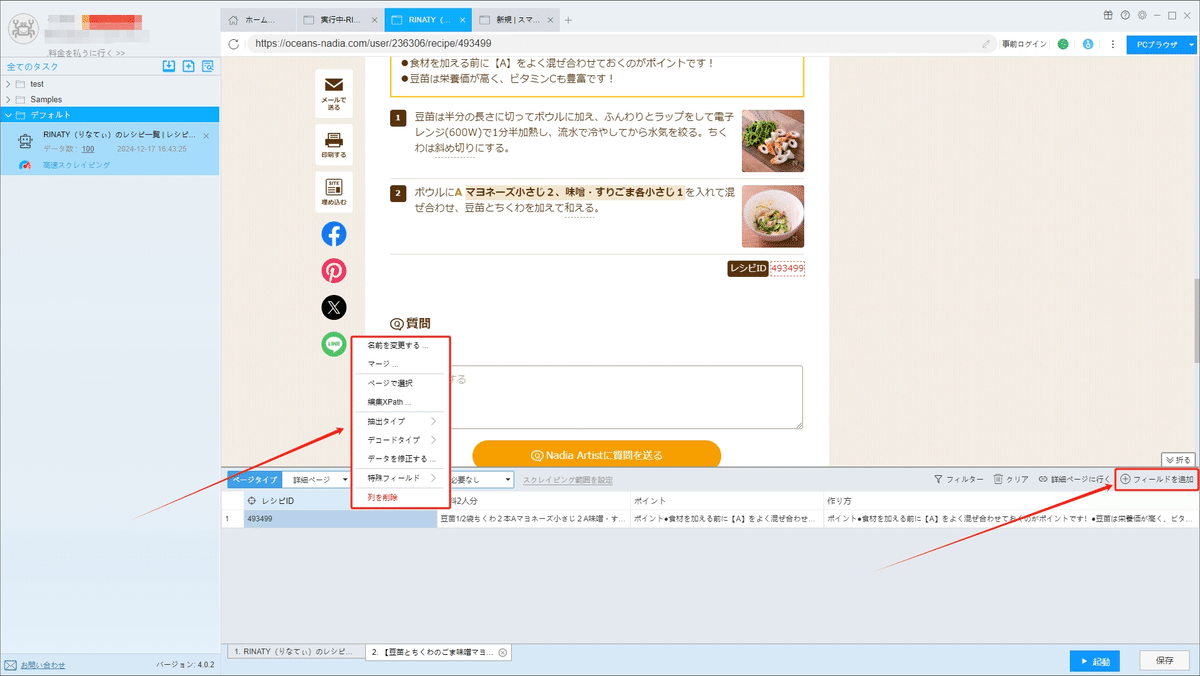Image resolution: width=1200 pixels, height=676 pixels.
Task: Click 詳細ページに行く link
Action: (x=1074, y=480)
